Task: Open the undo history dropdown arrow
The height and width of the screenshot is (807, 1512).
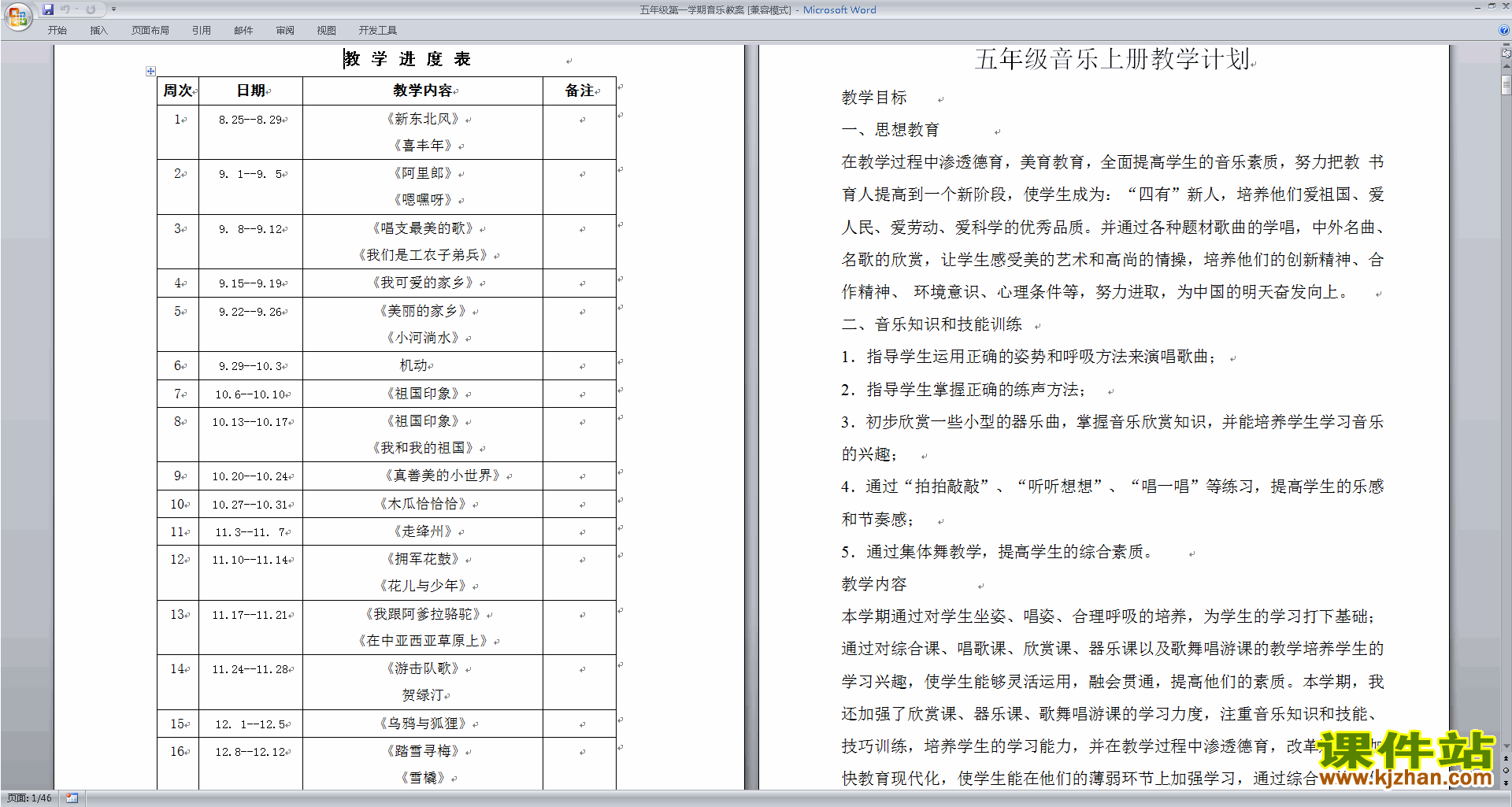Action: click(x=76, y=9)
